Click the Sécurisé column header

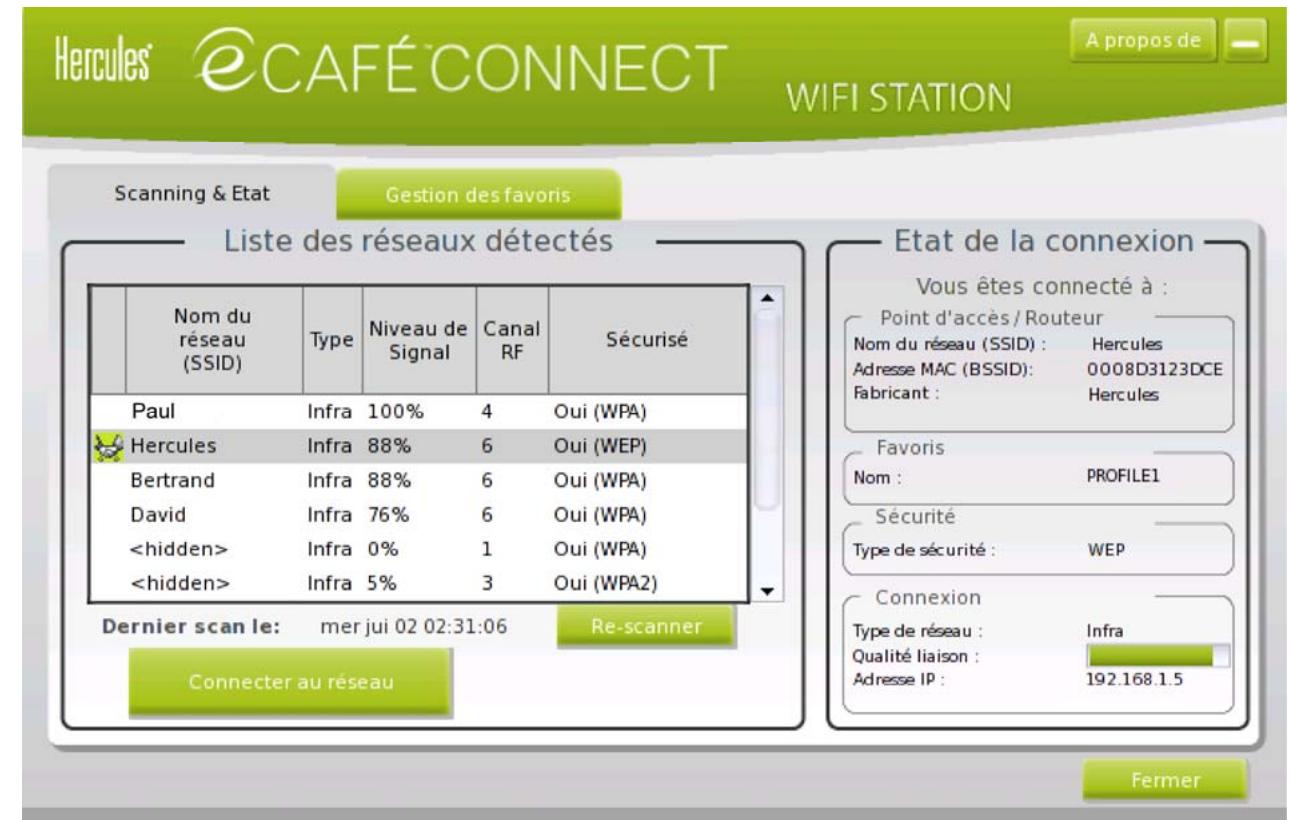647,341
